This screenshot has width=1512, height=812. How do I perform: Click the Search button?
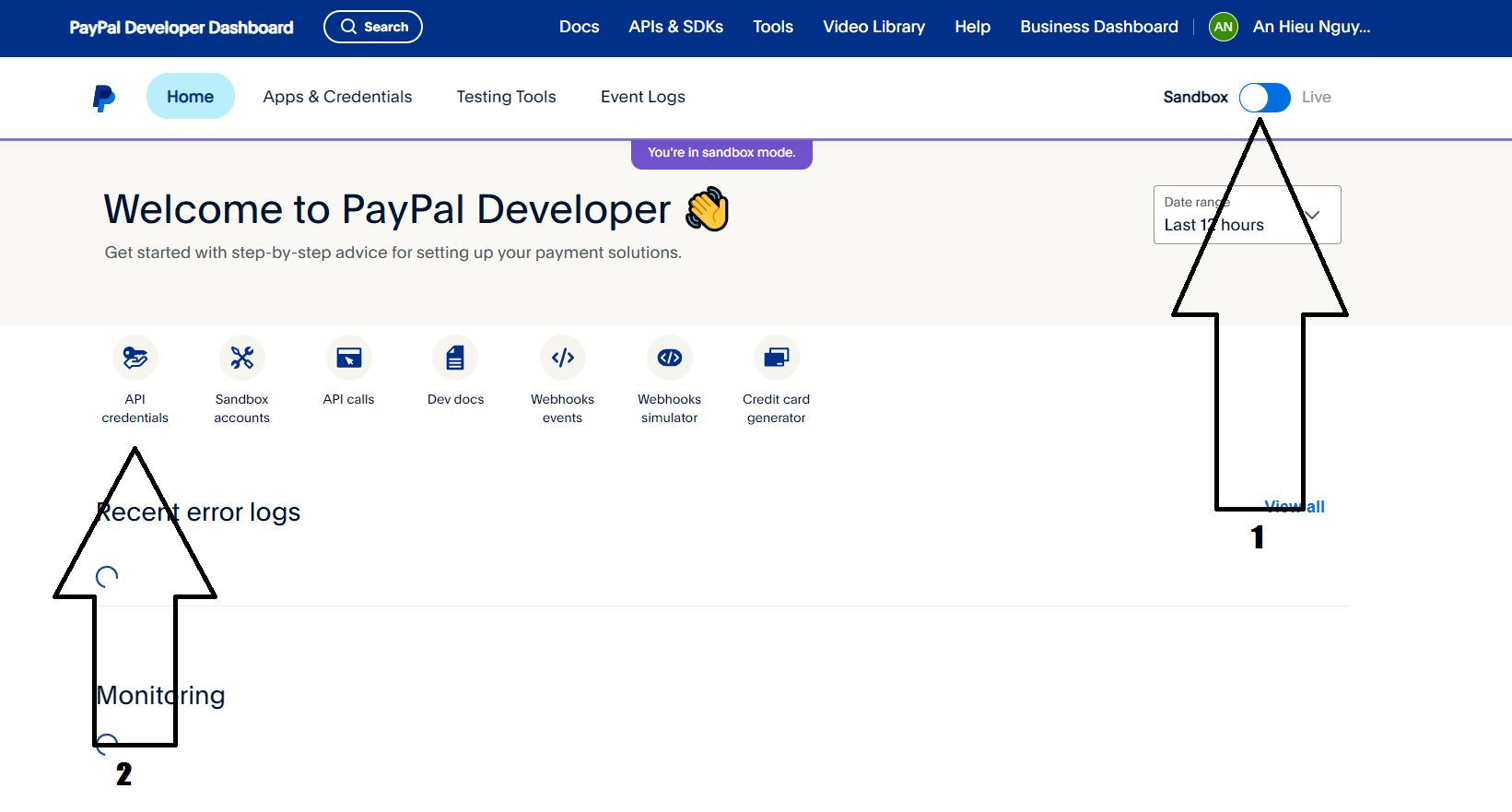(x=373, y=27)
